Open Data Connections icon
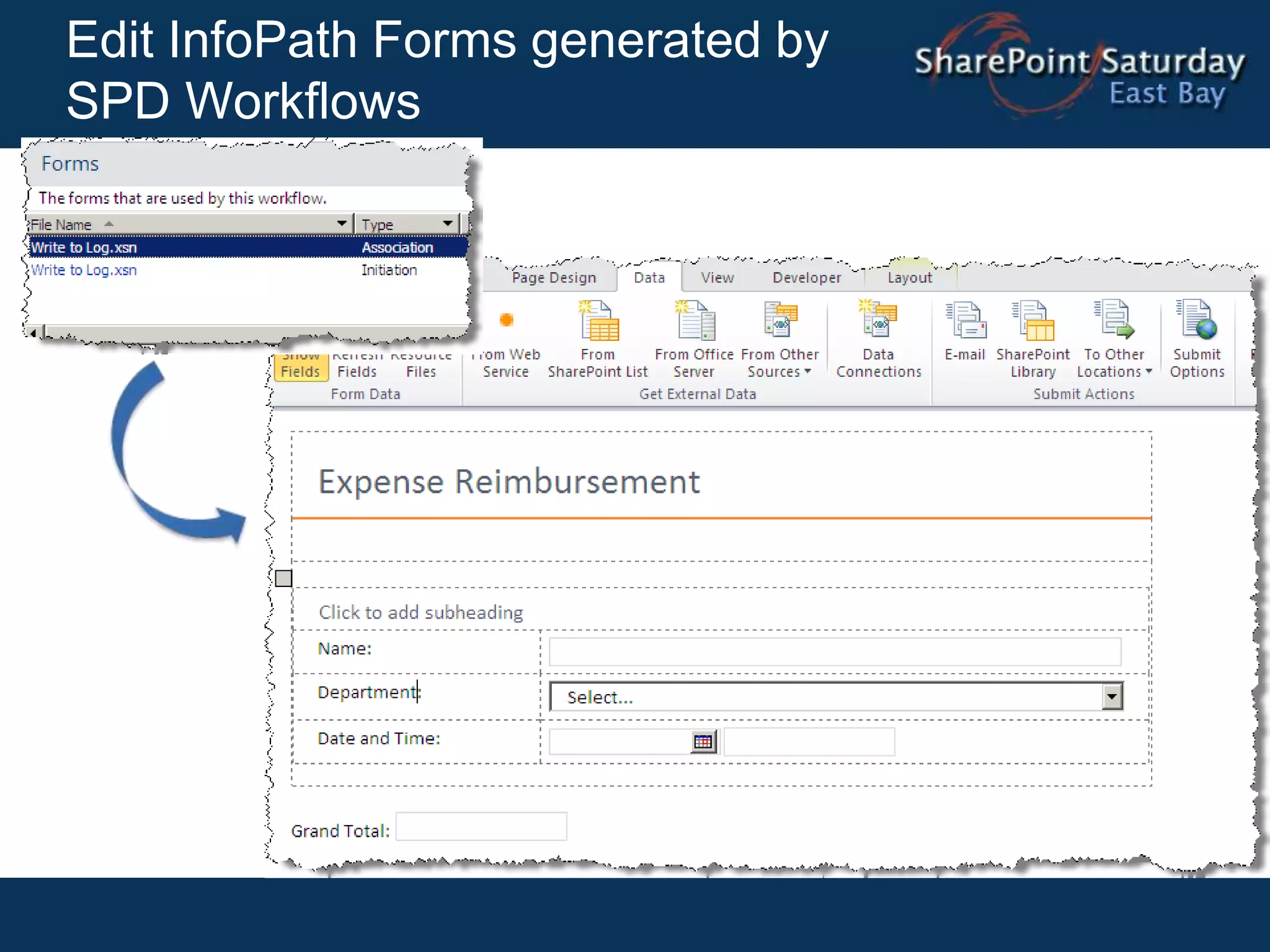The width and height of the screenshot is (1270, 952). click(878, 318)
